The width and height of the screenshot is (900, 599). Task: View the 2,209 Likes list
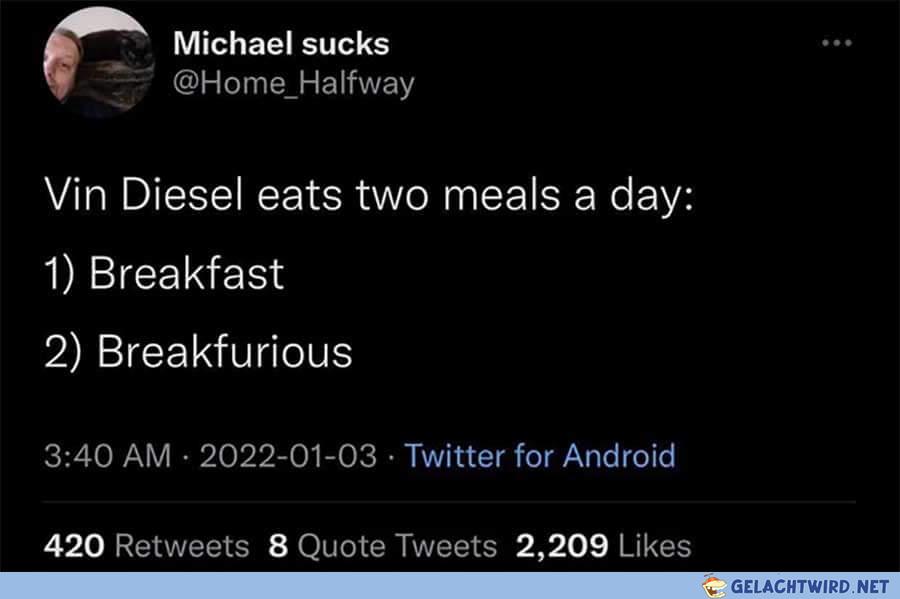pos(603,546)
